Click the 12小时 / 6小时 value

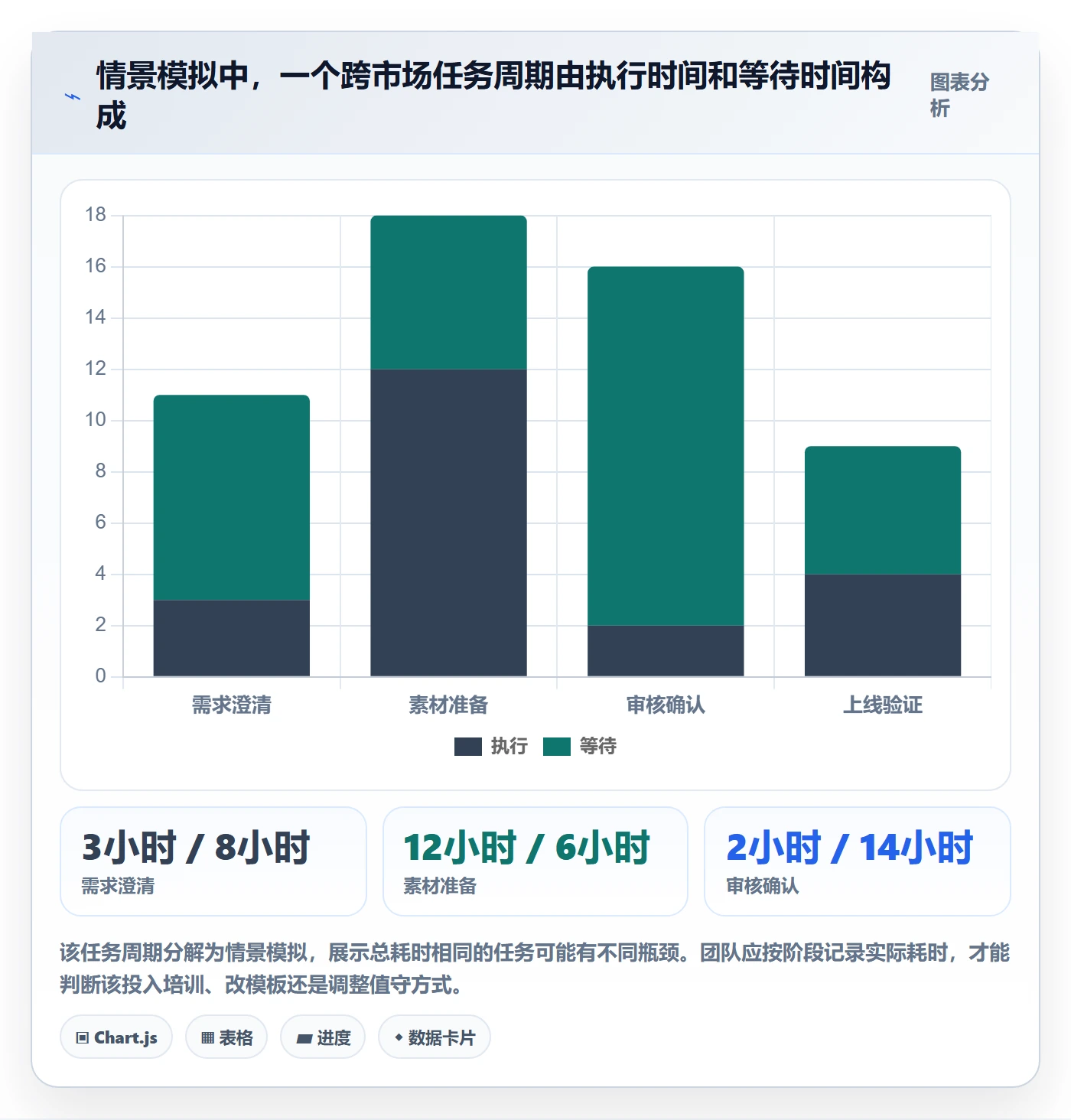point(527,848)
